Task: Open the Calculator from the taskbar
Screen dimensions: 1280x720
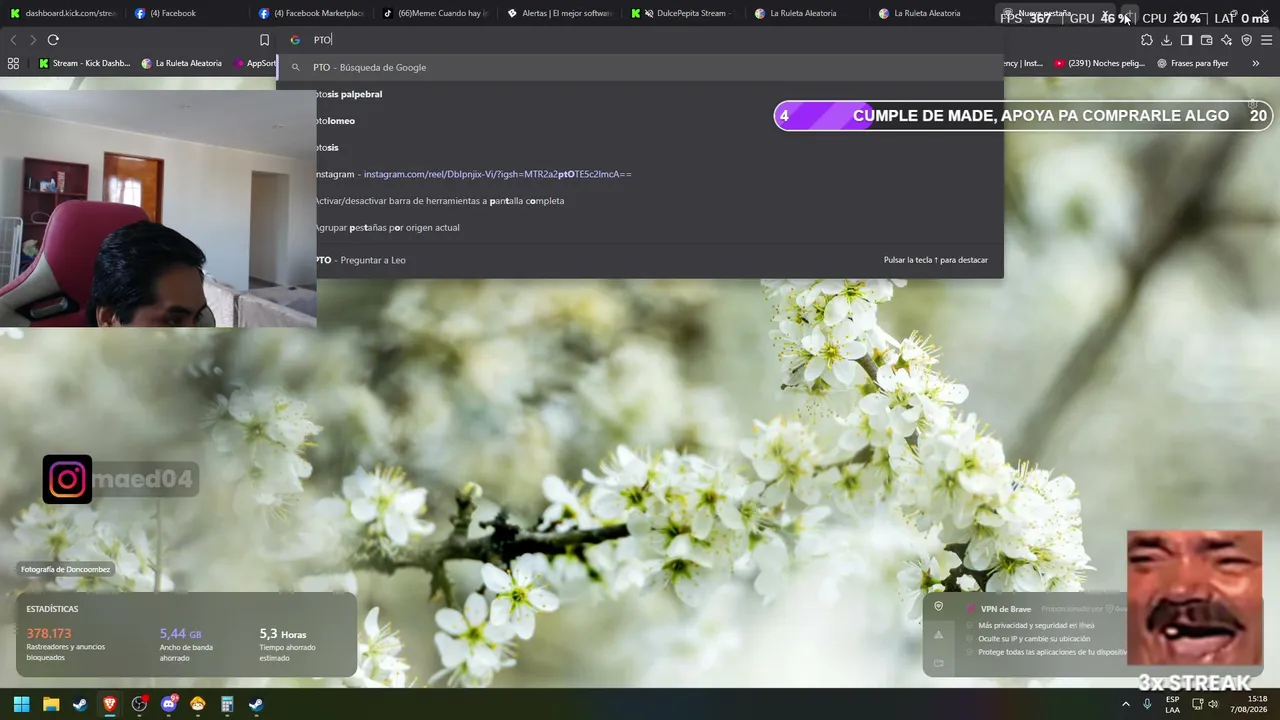Action: point(227,704)
